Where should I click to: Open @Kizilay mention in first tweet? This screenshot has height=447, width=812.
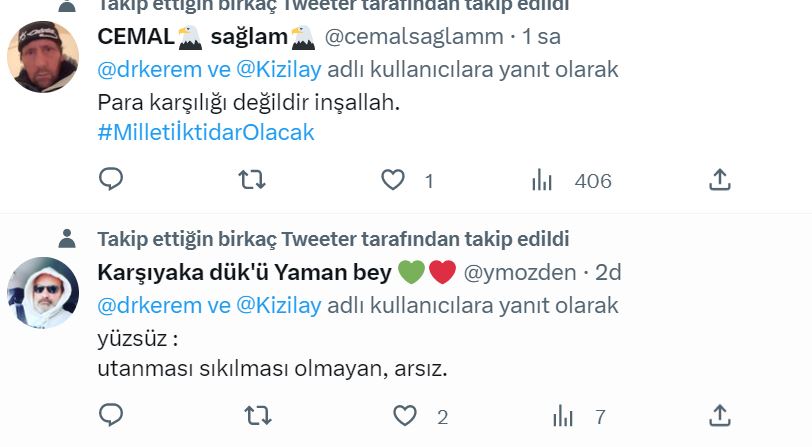[x=279, y=69]
